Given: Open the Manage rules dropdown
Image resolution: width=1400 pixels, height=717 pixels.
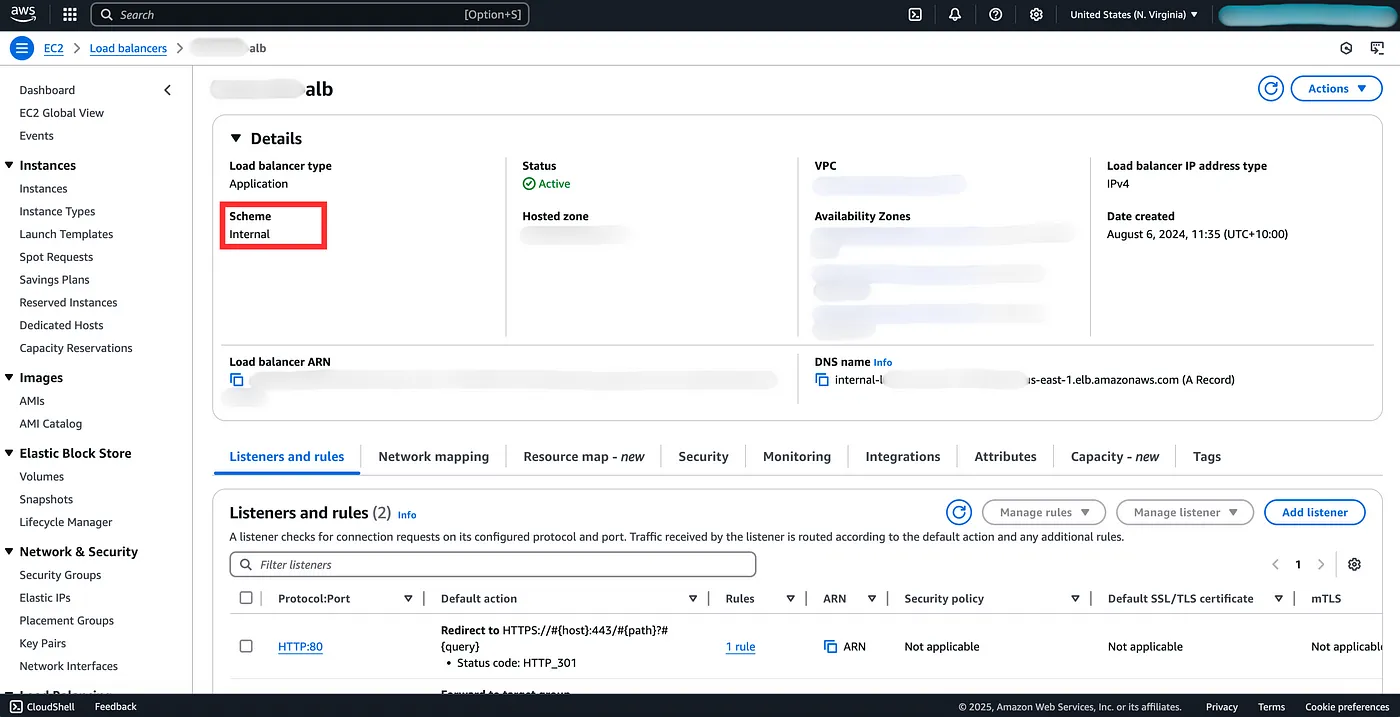Looking at the screenshot, I should [1044, 512].
